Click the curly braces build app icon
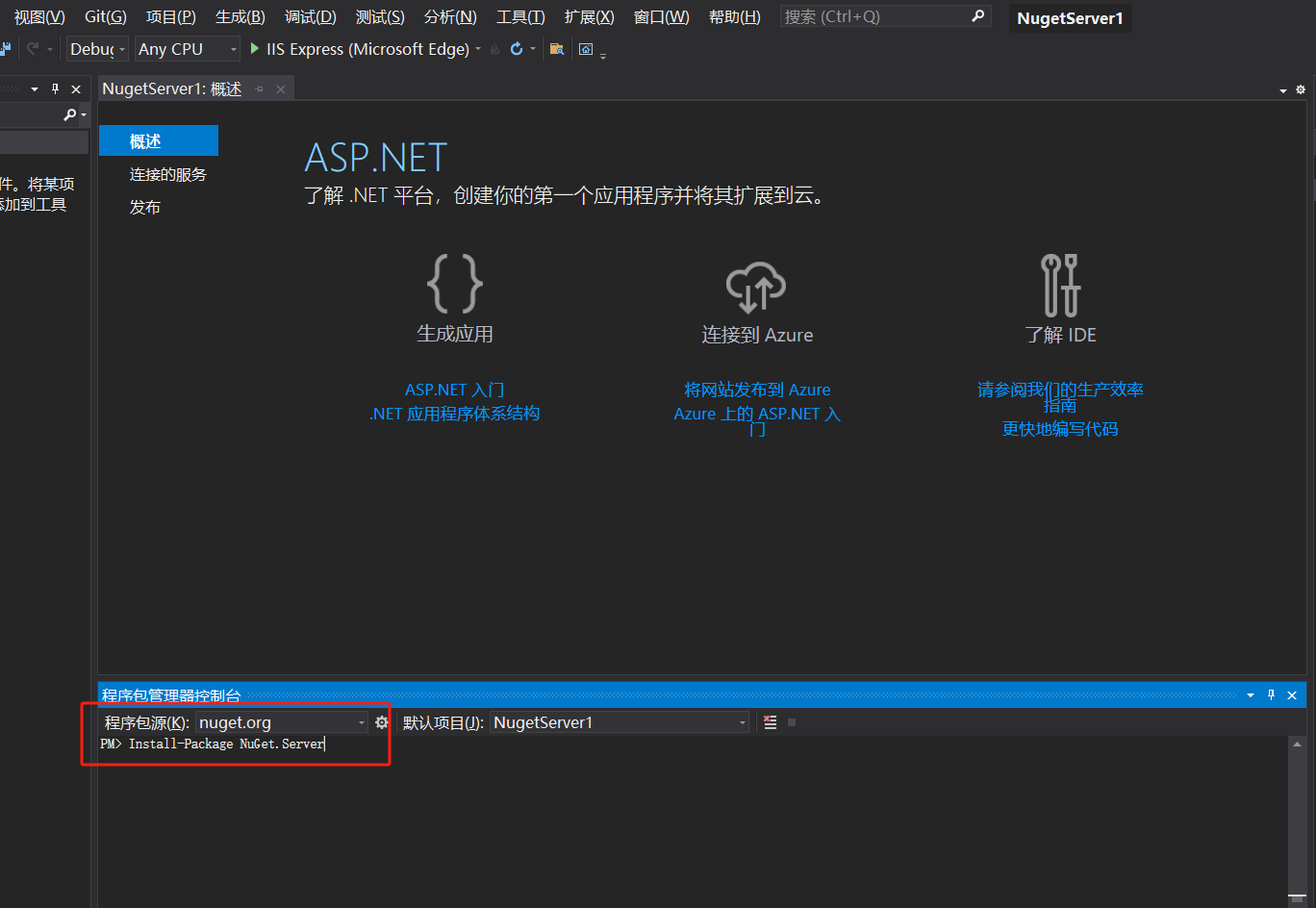Screen dimensions: 1316x908 tap(455, 283)
